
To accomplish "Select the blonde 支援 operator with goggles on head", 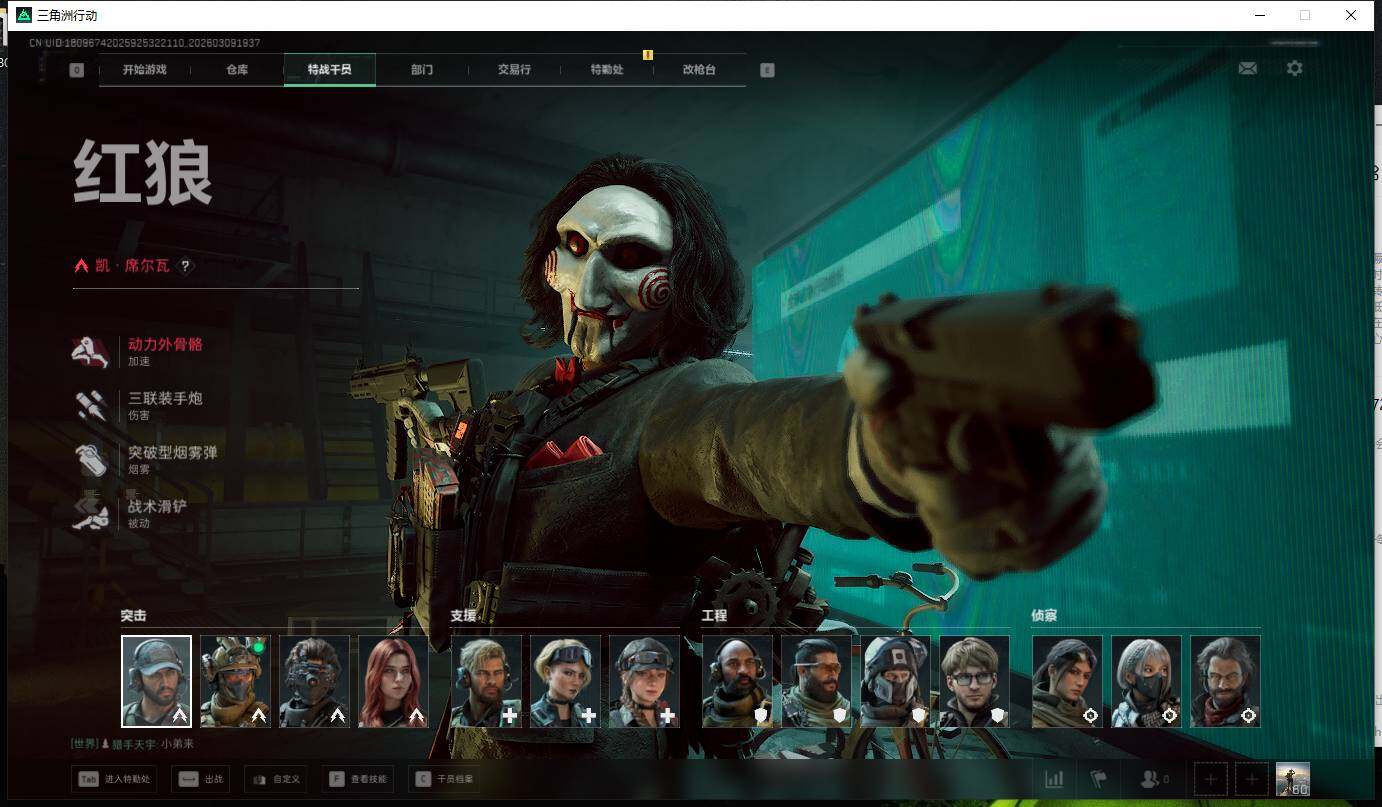I will coord(565,681).
